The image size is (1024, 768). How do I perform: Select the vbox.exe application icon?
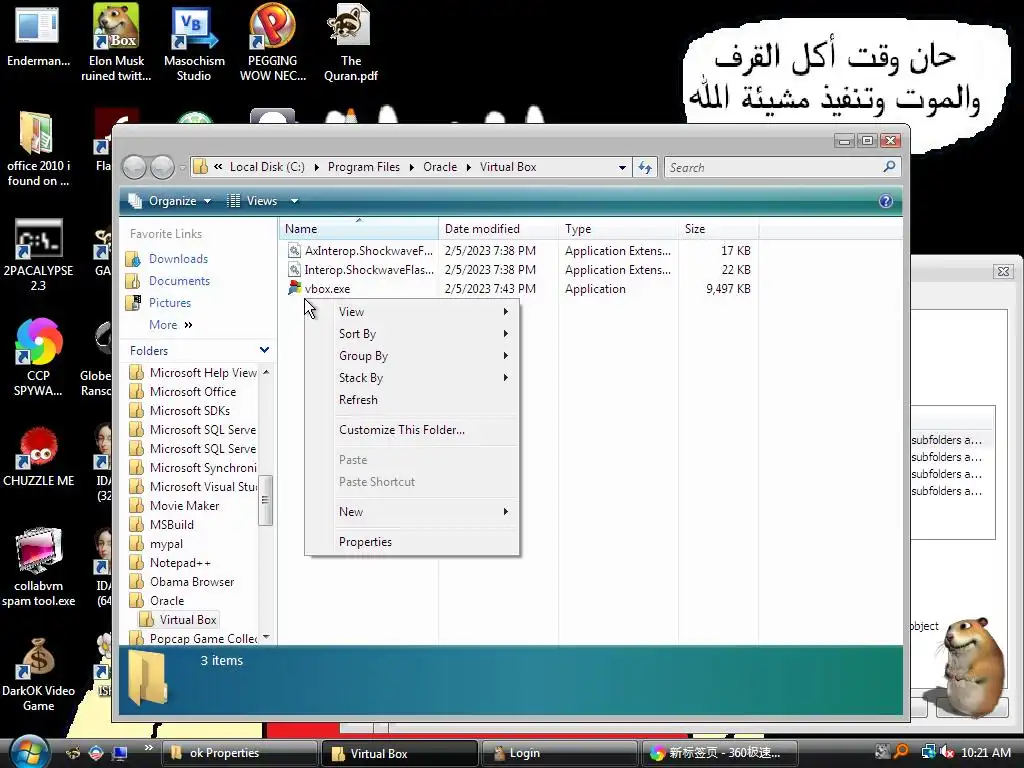[x=295, y=288]
